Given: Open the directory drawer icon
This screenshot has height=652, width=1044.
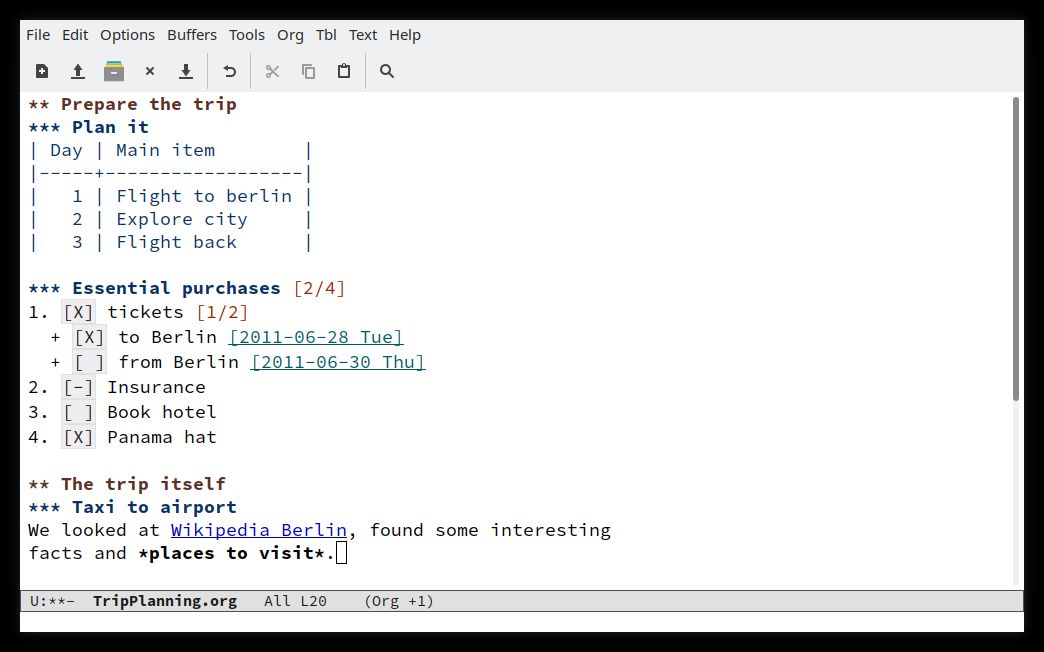Looking at the screenshot, I should tap(114, 71).
